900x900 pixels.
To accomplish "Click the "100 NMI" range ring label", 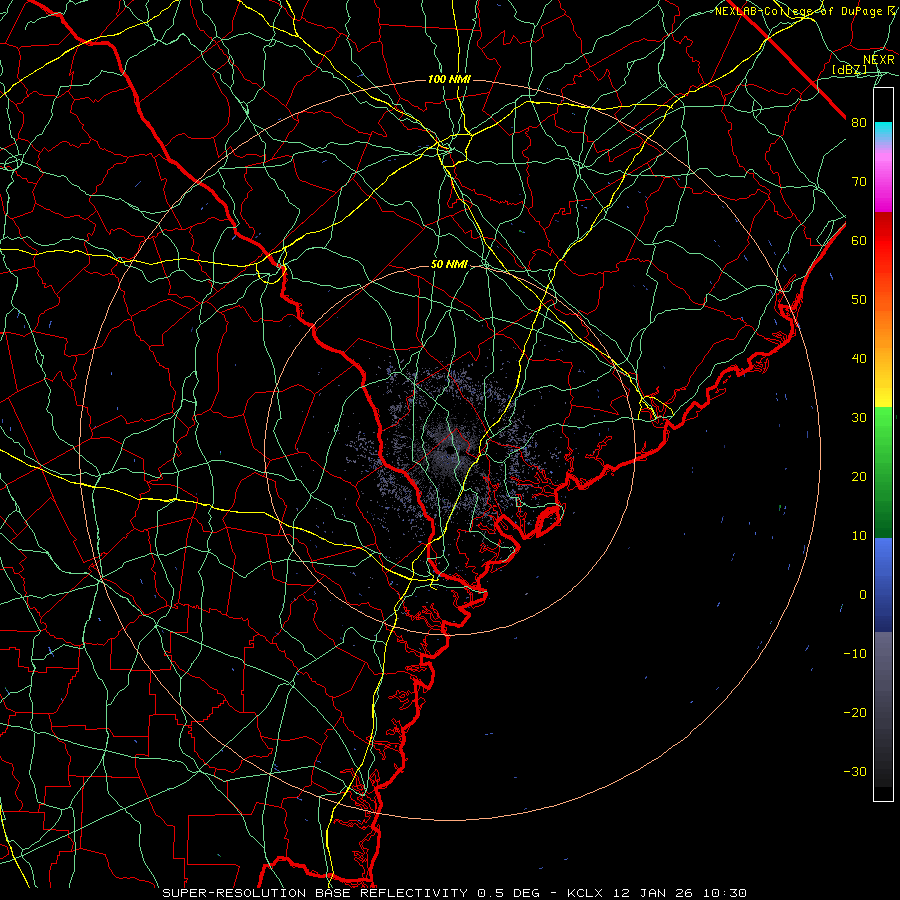I will click(449, 79).
